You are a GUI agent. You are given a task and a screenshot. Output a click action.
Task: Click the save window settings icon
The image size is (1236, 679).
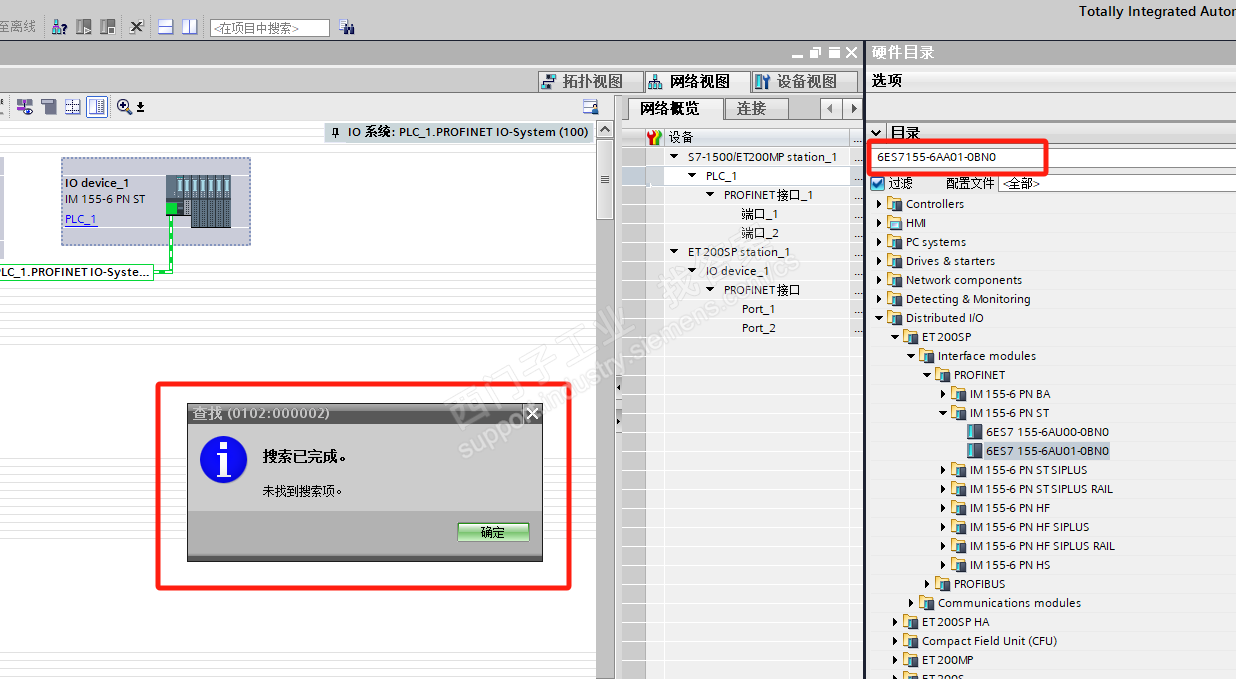coord(590,107)
